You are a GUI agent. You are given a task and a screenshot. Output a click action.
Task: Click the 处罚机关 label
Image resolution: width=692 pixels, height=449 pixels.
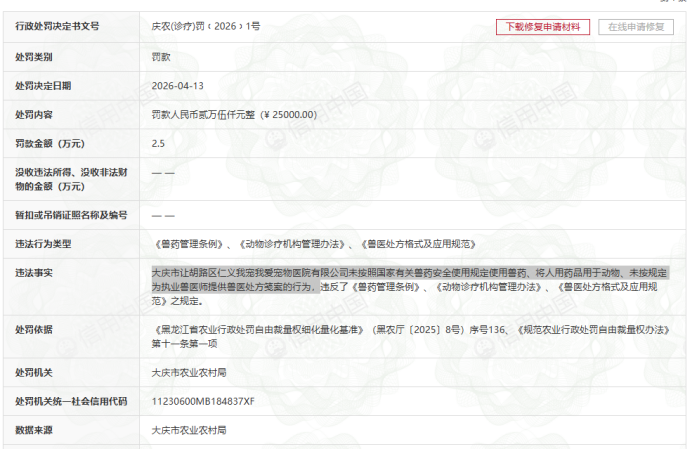coord(34,373)
